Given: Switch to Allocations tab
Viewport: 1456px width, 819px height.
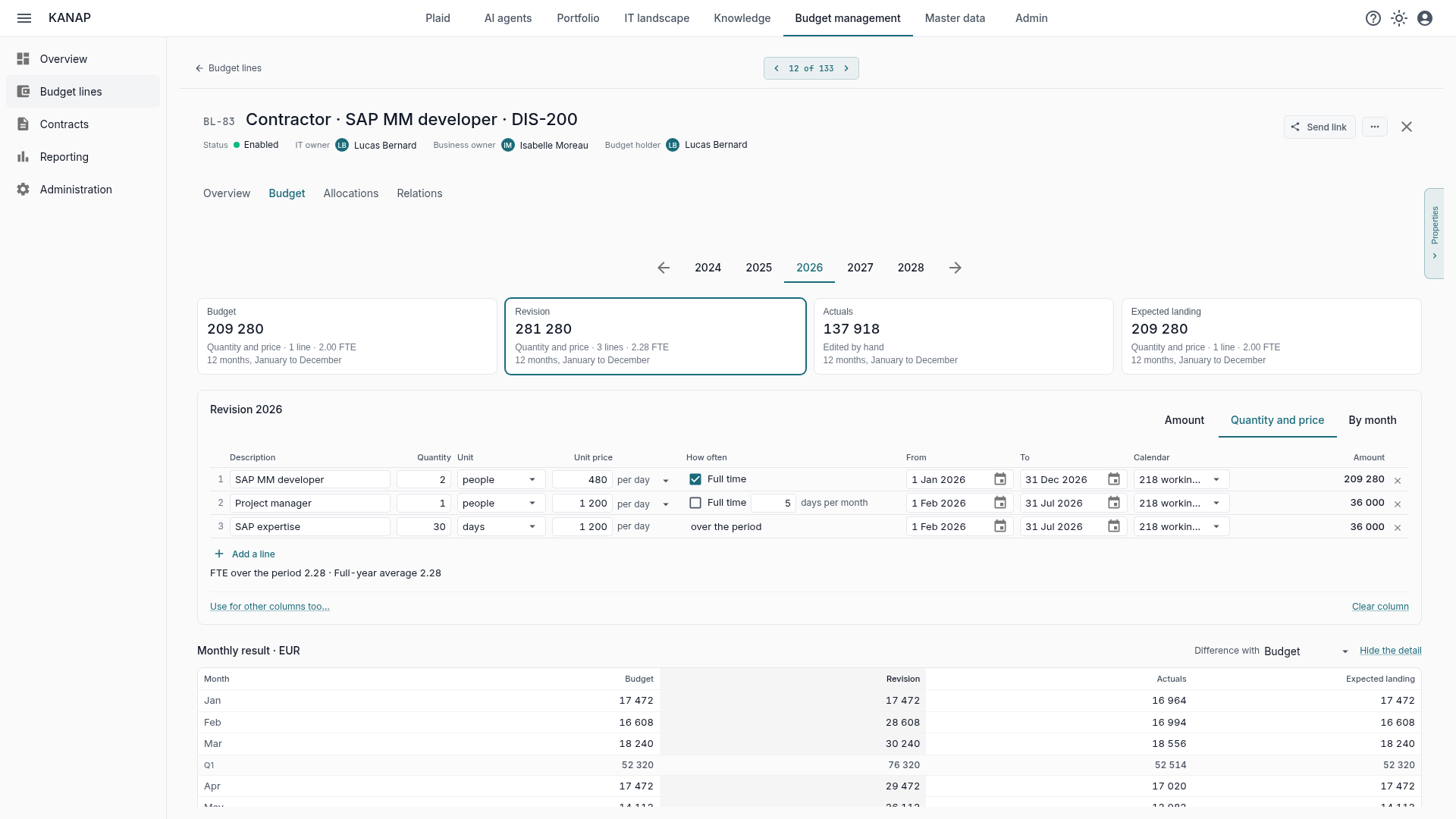Looking at the screenshot, I should tap(350, 193).
